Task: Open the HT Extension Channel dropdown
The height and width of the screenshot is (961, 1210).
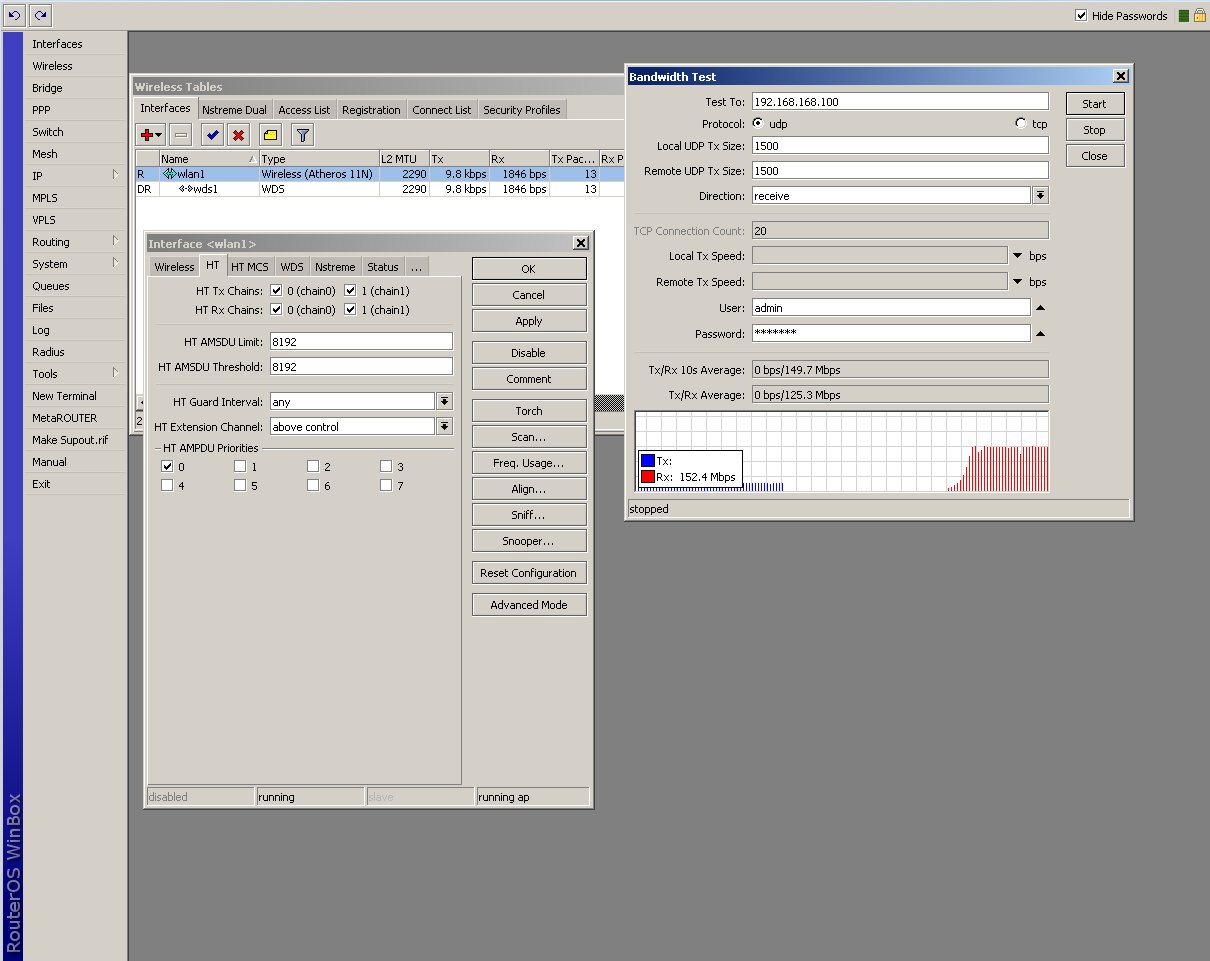Action: [x=445, y=427]
